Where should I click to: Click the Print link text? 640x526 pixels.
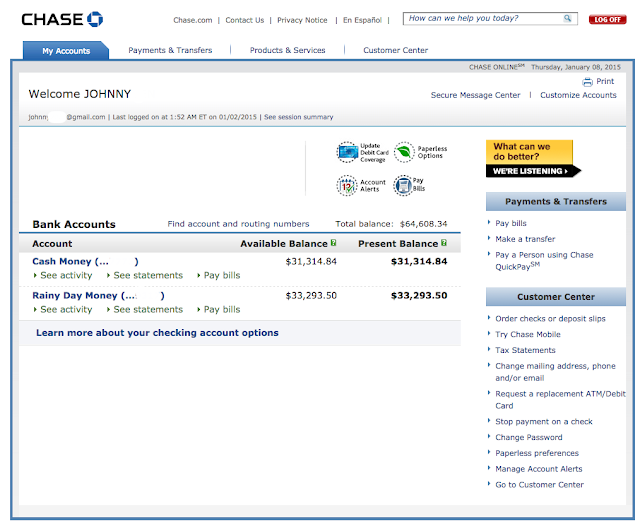pyautogui.click(x=605, y=81)
